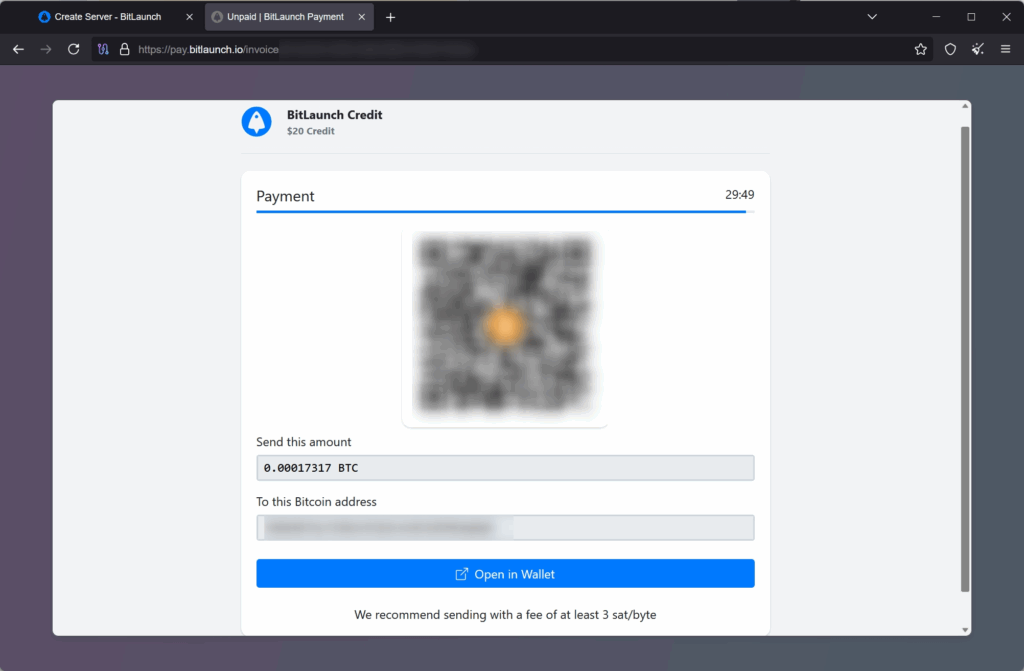Click the page scroll up arrow
This screenshot has height=671, width=1024.
(965, 106)
